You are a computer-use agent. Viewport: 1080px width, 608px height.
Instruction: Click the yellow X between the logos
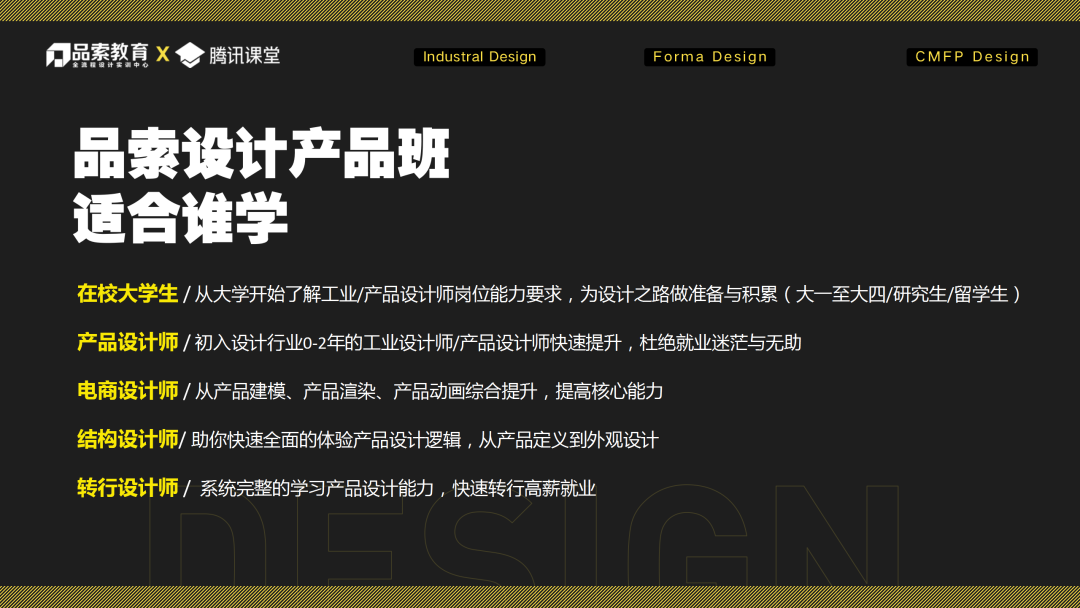(163, 54)
